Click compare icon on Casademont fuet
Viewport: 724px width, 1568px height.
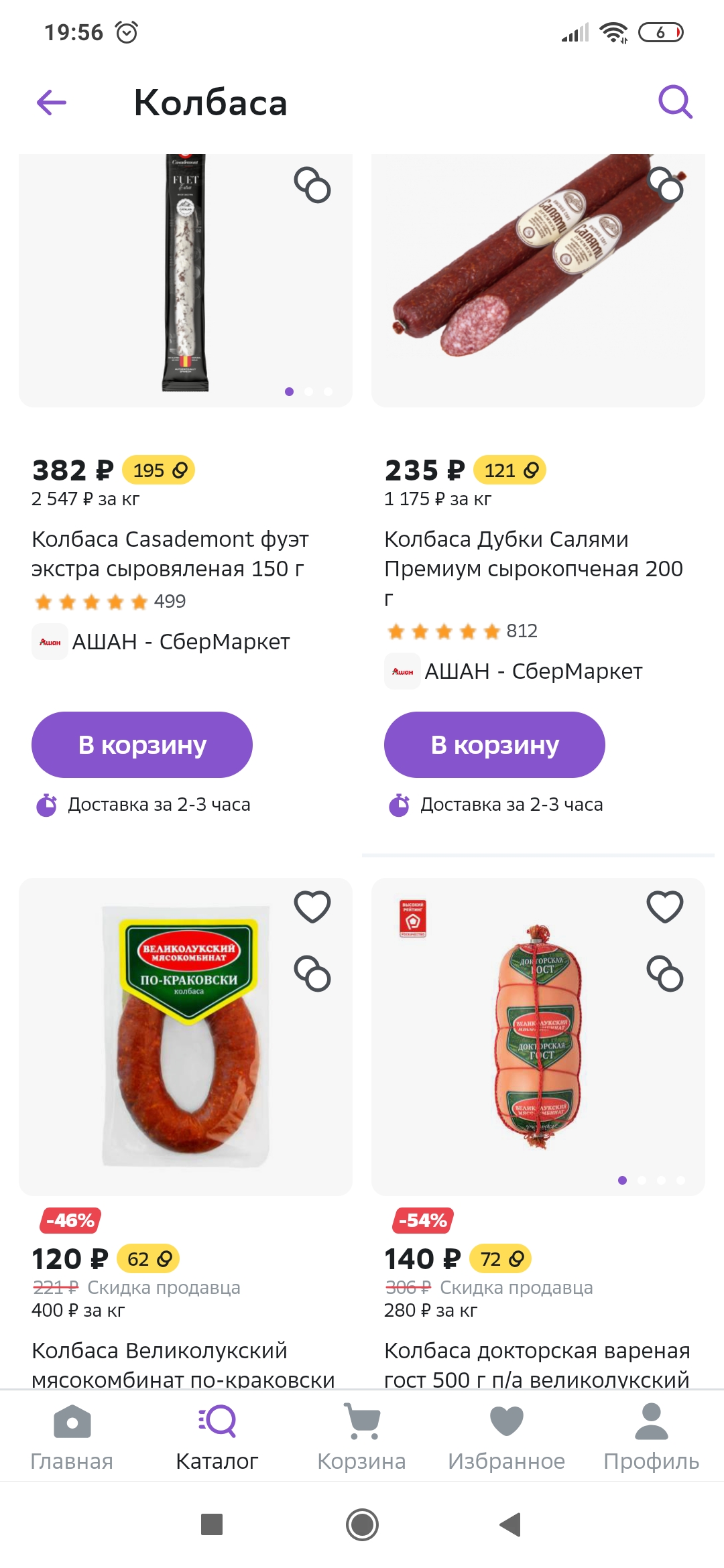[312, 185]
